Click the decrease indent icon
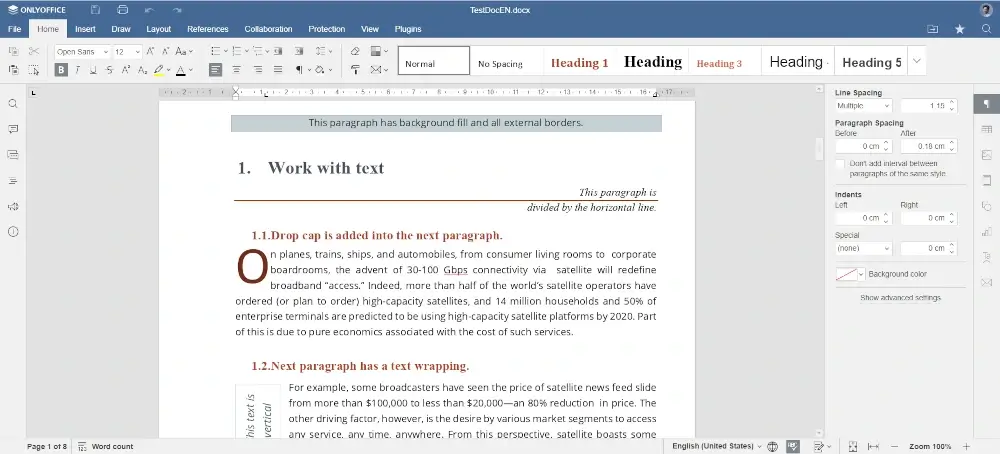Image resolution: width=1000 pixels, height=454 pixels. (278, 52)
